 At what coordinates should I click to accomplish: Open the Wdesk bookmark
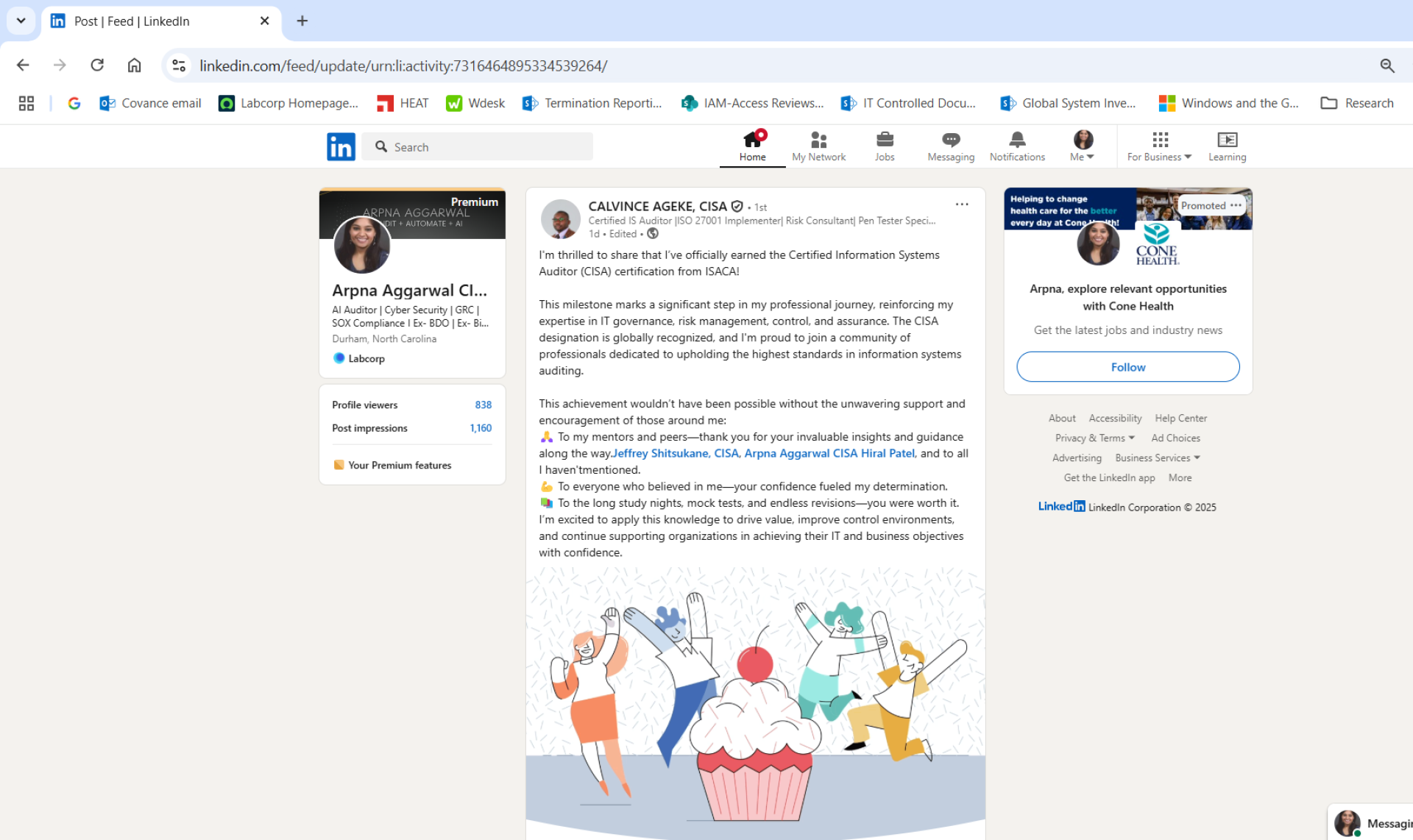(475, 104)
